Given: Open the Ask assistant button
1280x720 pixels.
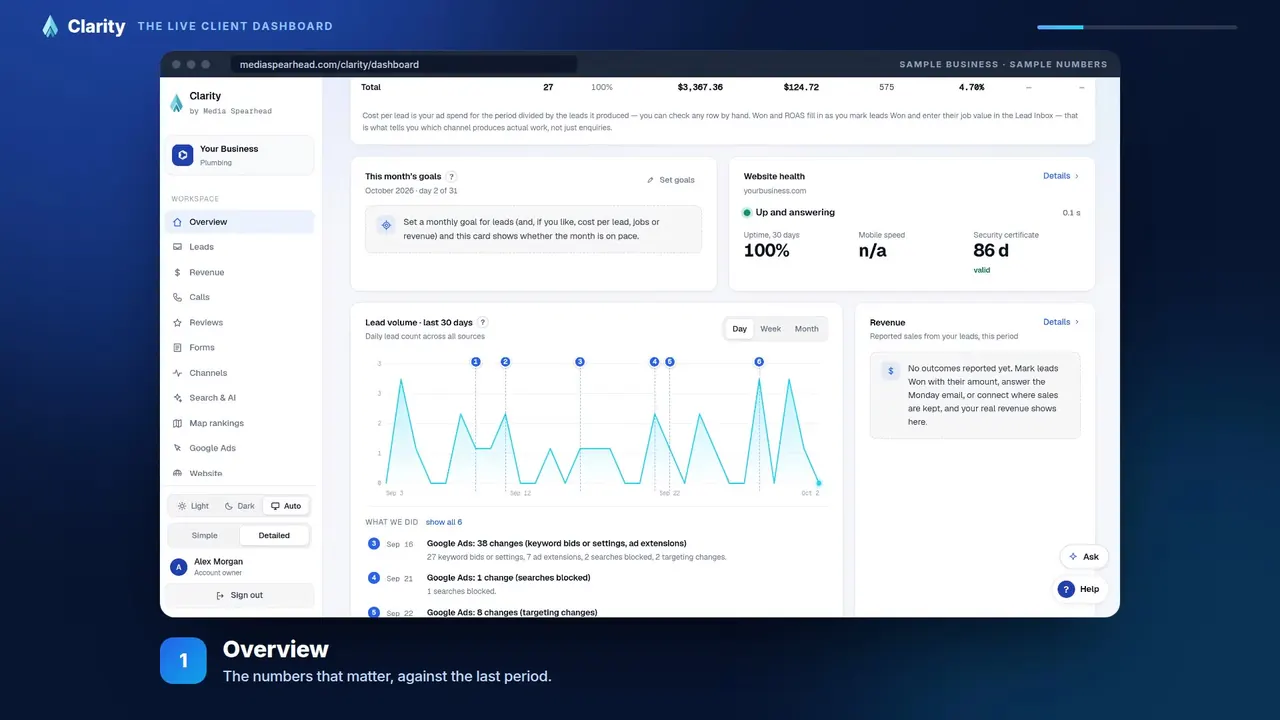Looking at the screenshot, I should point(1084,557).
